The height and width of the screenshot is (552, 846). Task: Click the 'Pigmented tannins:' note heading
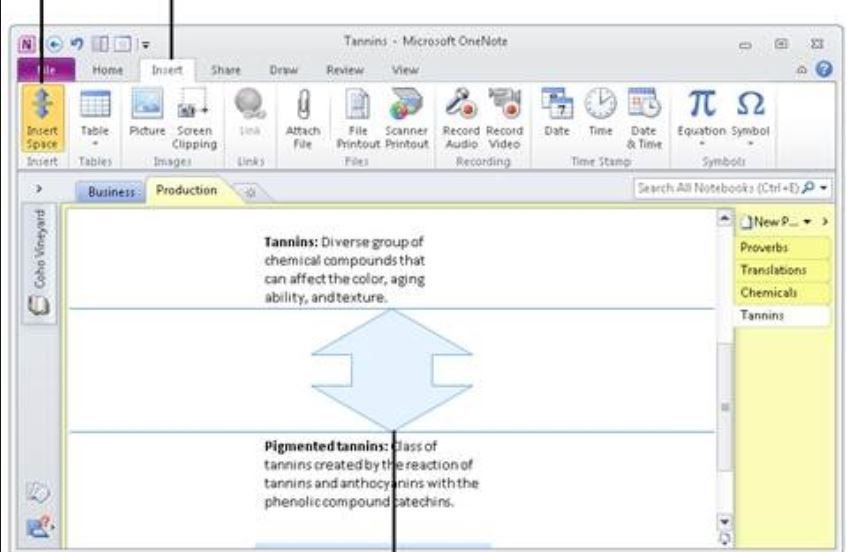pos(326,446)
